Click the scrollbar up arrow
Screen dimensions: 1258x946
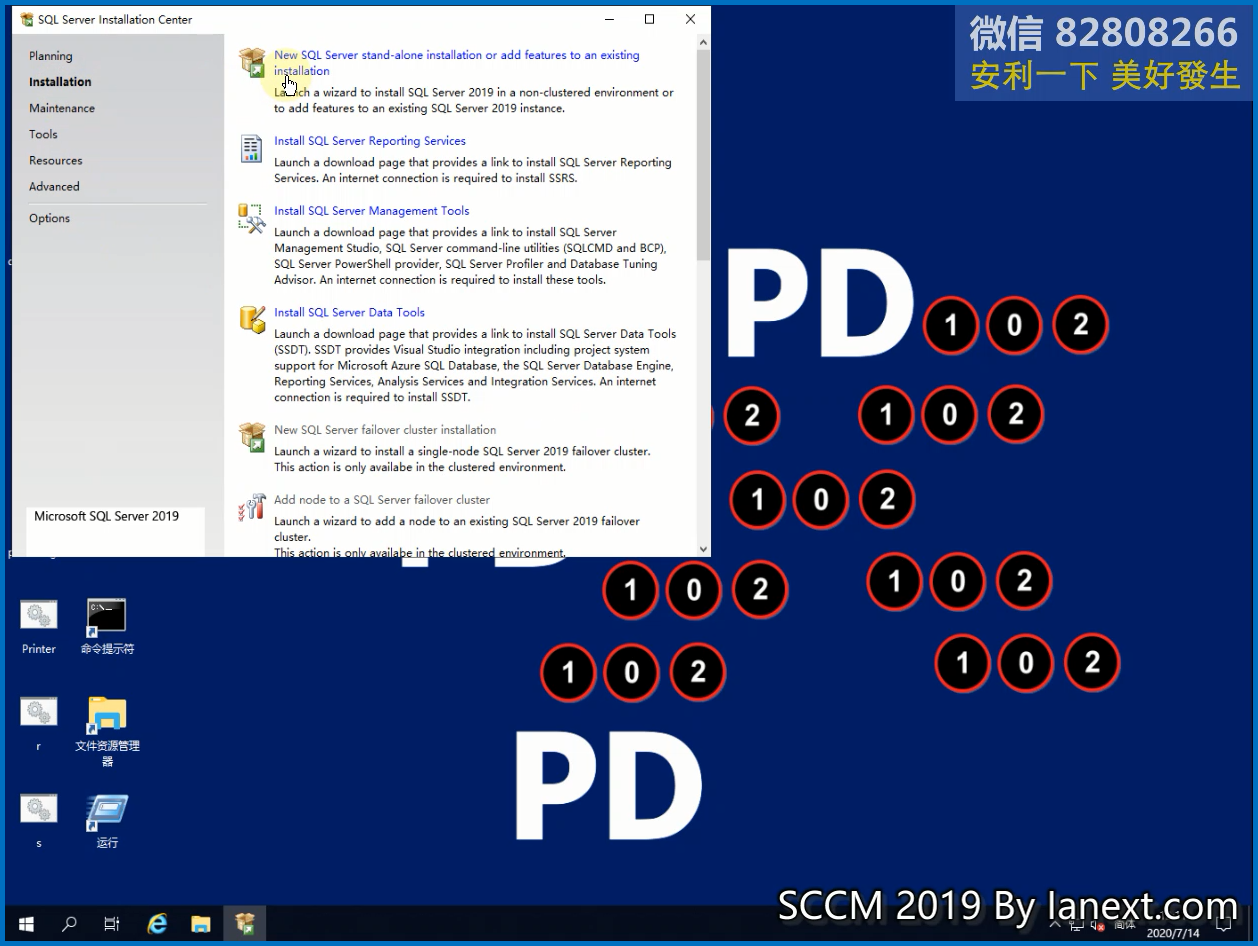click(x=703, y=43)
